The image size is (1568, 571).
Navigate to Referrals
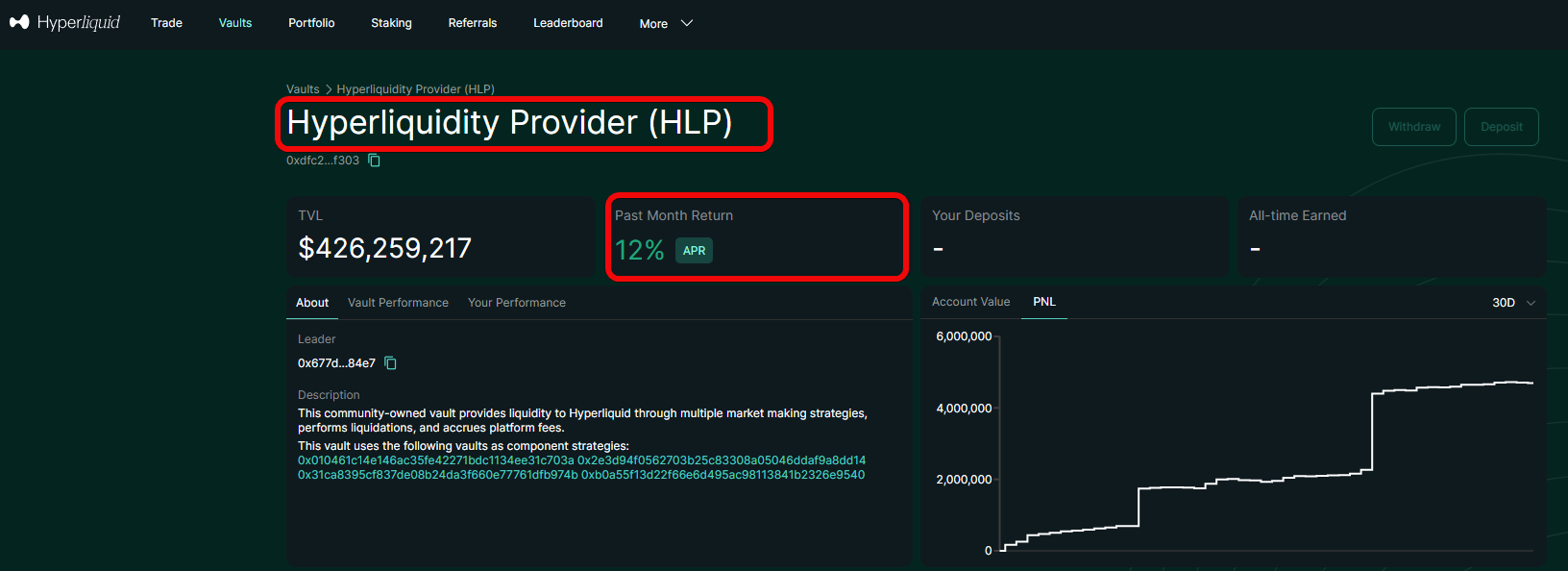(x=472, y=23)
